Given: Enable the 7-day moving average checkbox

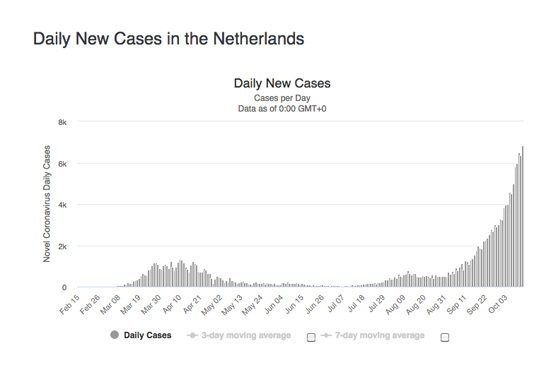Looking at the screenshot, I should pyautogui.click(x=444, y=337).
